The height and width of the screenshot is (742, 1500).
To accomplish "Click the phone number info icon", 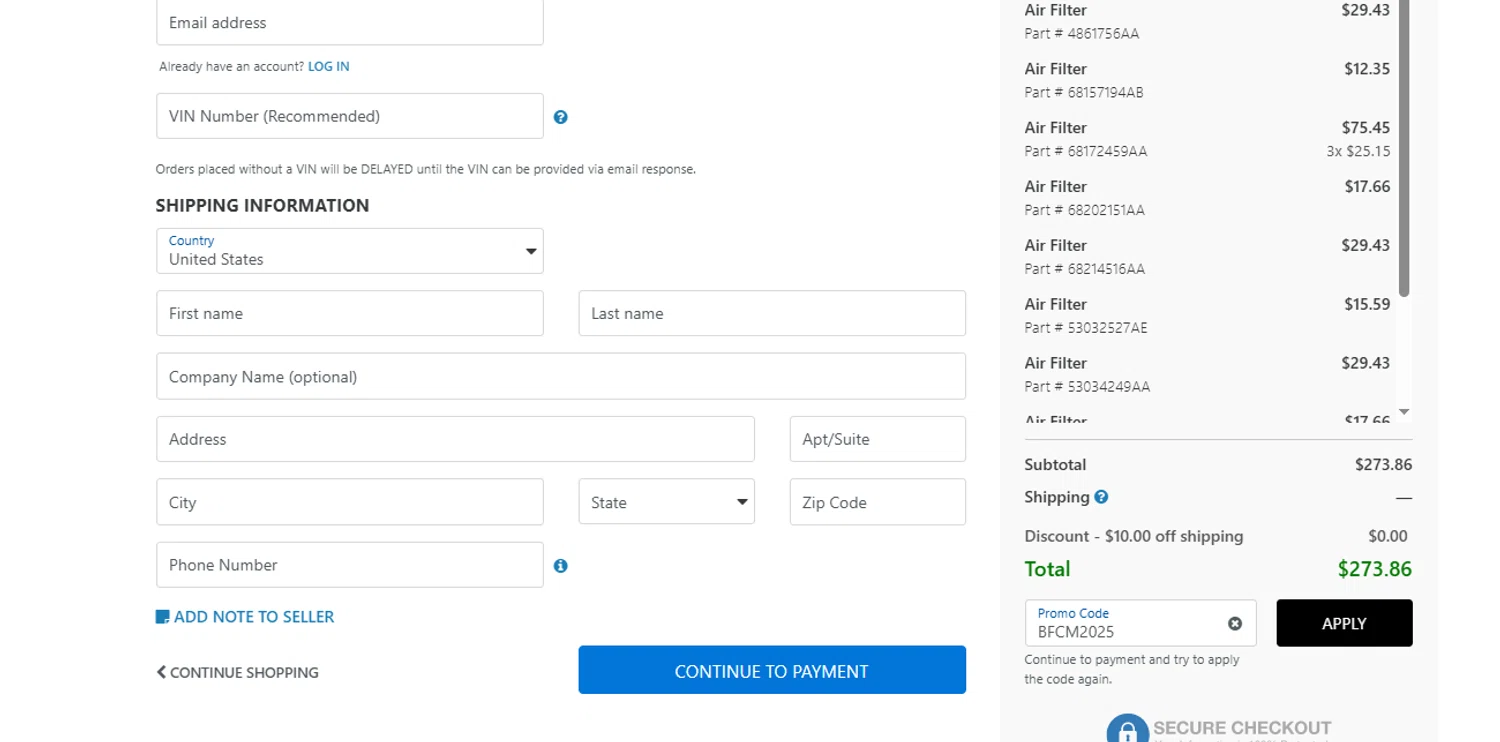I will [x=560, y=566].
